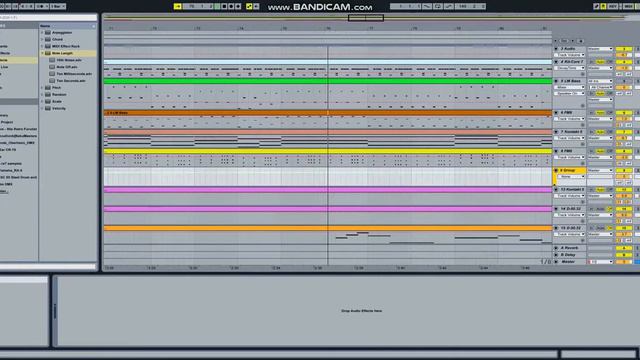This screenshot has height=360, width=640.
Task: Add automation lane on 5 LM Bass track
Action: click(582, 106)
